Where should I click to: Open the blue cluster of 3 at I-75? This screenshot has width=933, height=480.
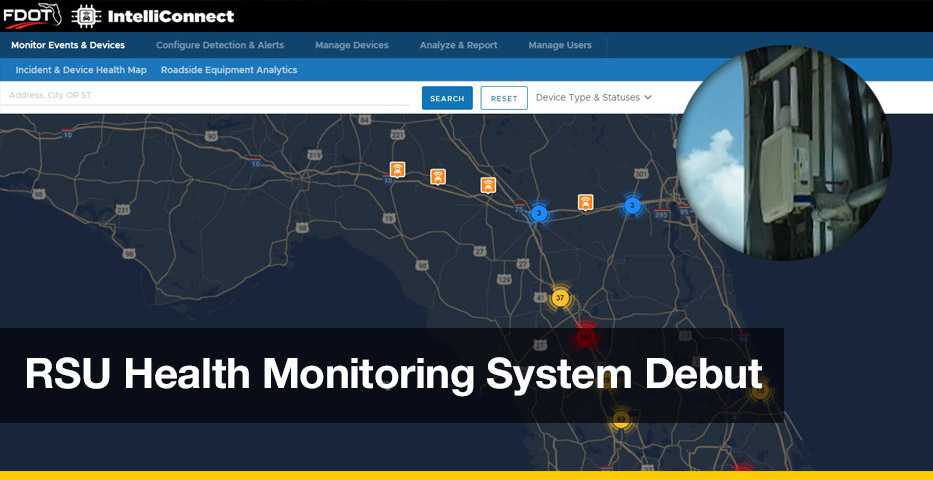(x=538, y=213)
